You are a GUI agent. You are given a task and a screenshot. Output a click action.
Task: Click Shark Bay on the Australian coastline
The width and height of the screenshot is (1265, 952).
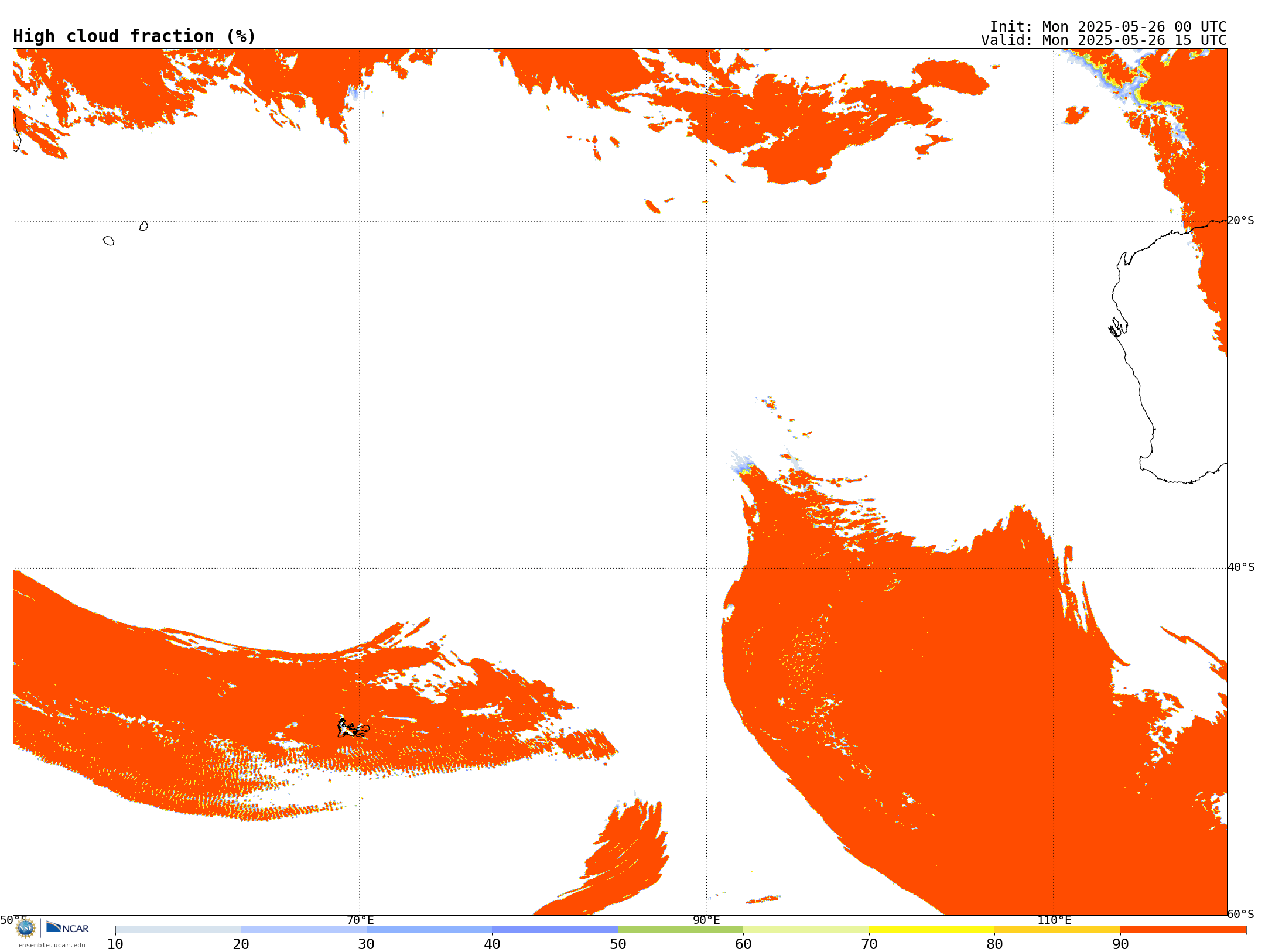pyautogui.click(x=1118, y=327)
